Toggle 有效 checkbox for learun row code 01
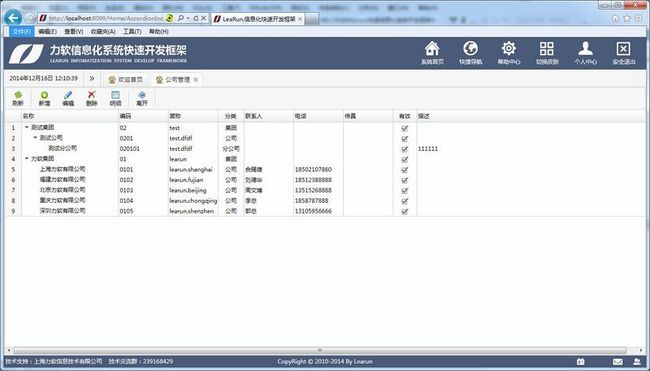This screenshot has width=650, height=371. [x=405, y=160]
